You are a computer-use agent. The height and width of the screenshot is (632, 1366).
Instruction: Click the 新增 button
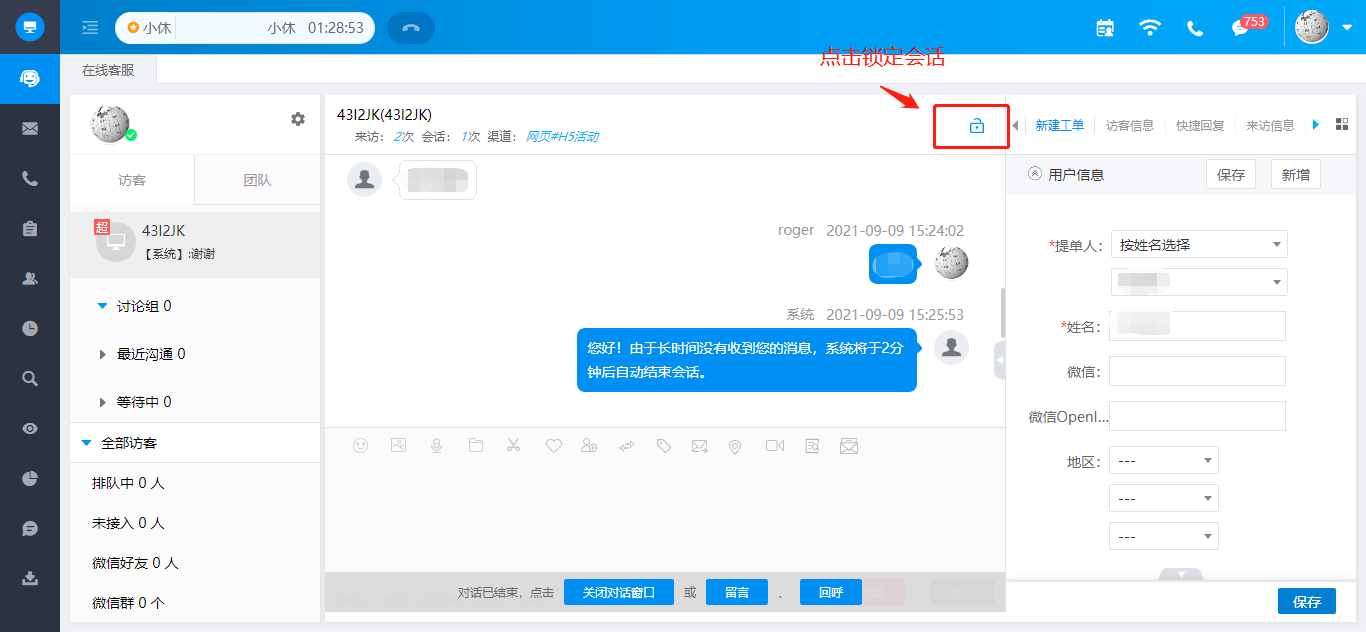pyautogui.click(x=1296, y=175)
